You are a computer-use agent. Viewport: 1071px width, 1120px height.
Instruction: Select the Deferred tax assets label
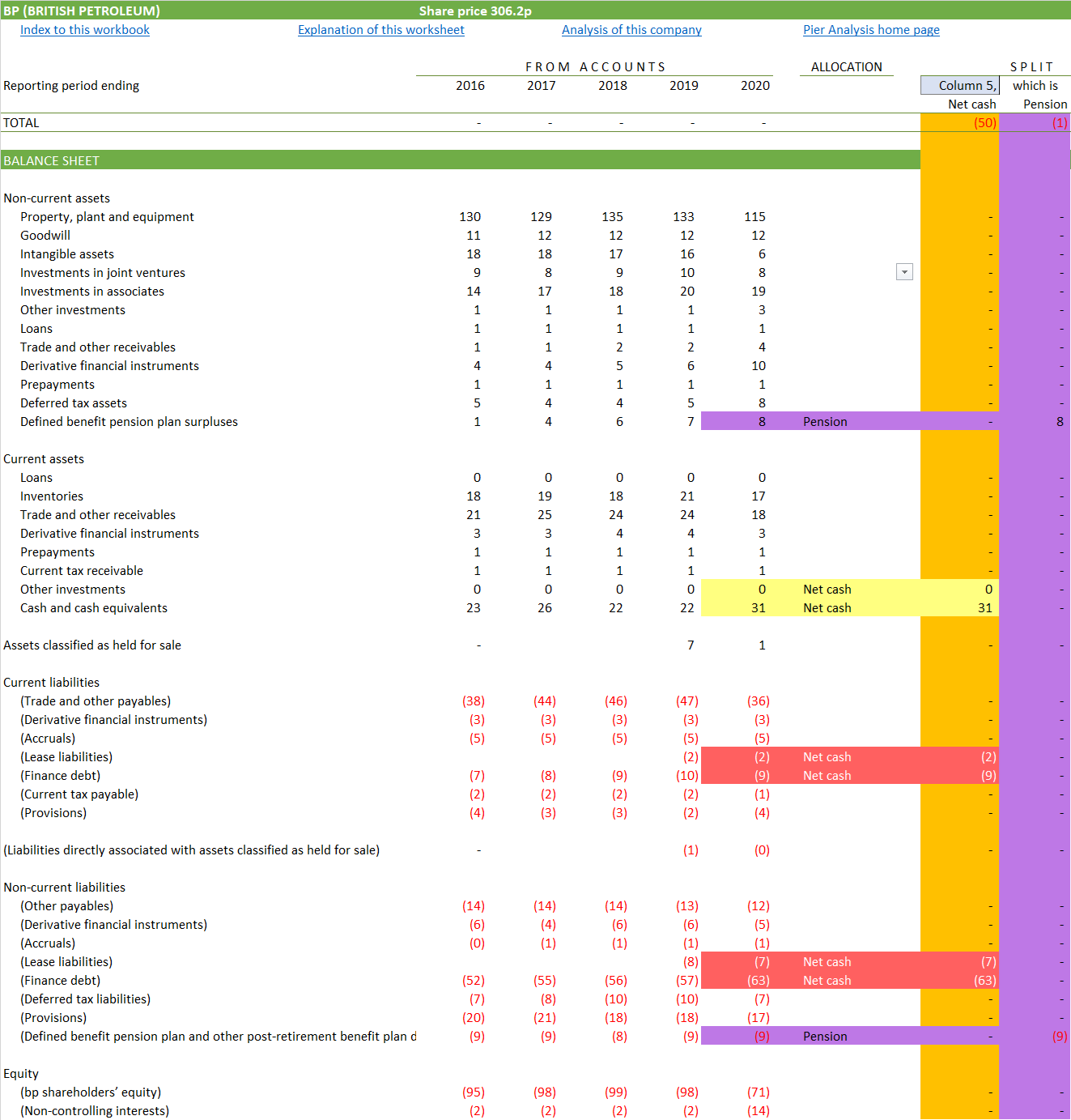tap(74, 403)
